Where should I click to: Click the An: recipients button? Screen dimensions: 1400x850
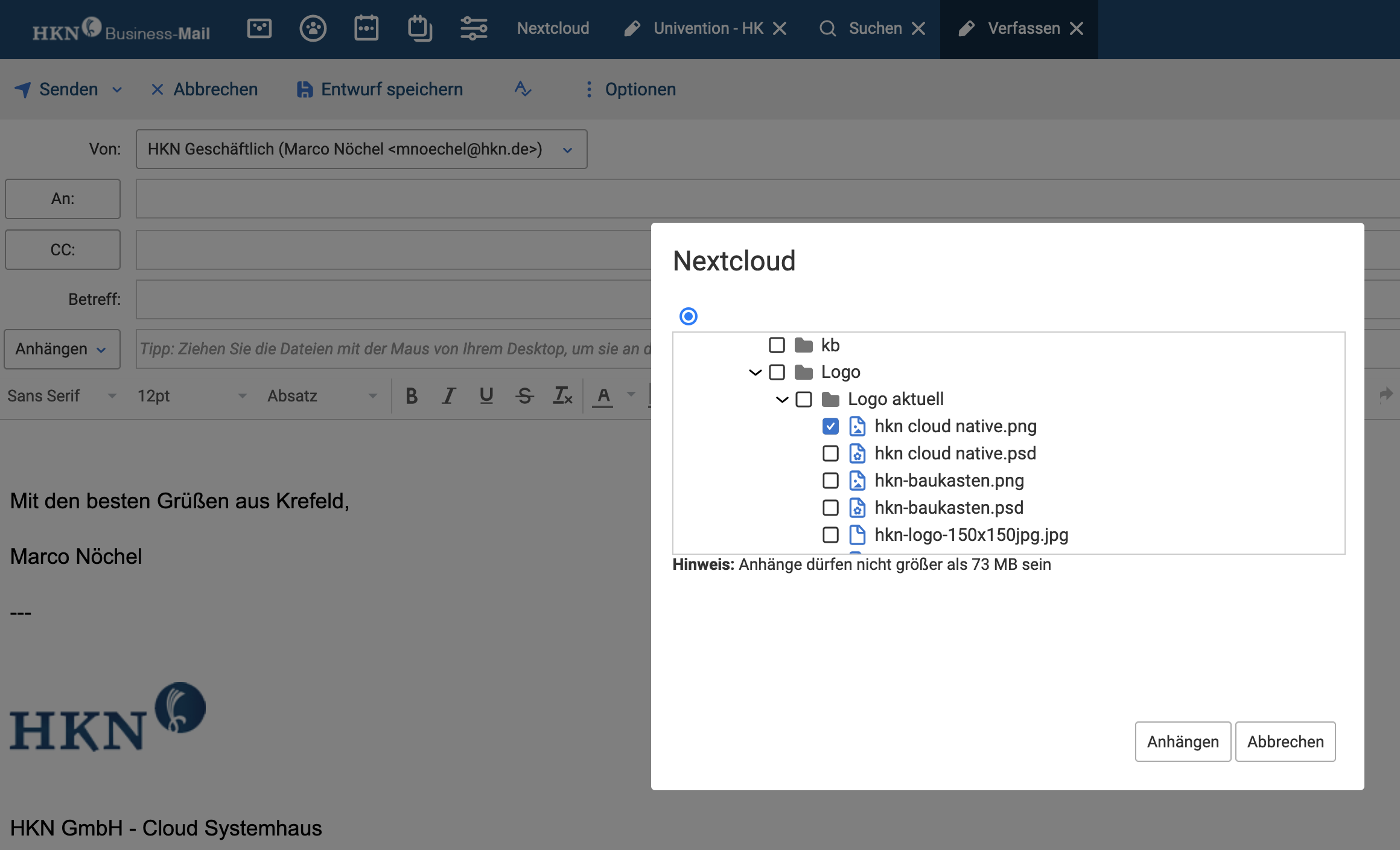pos(63,199)
